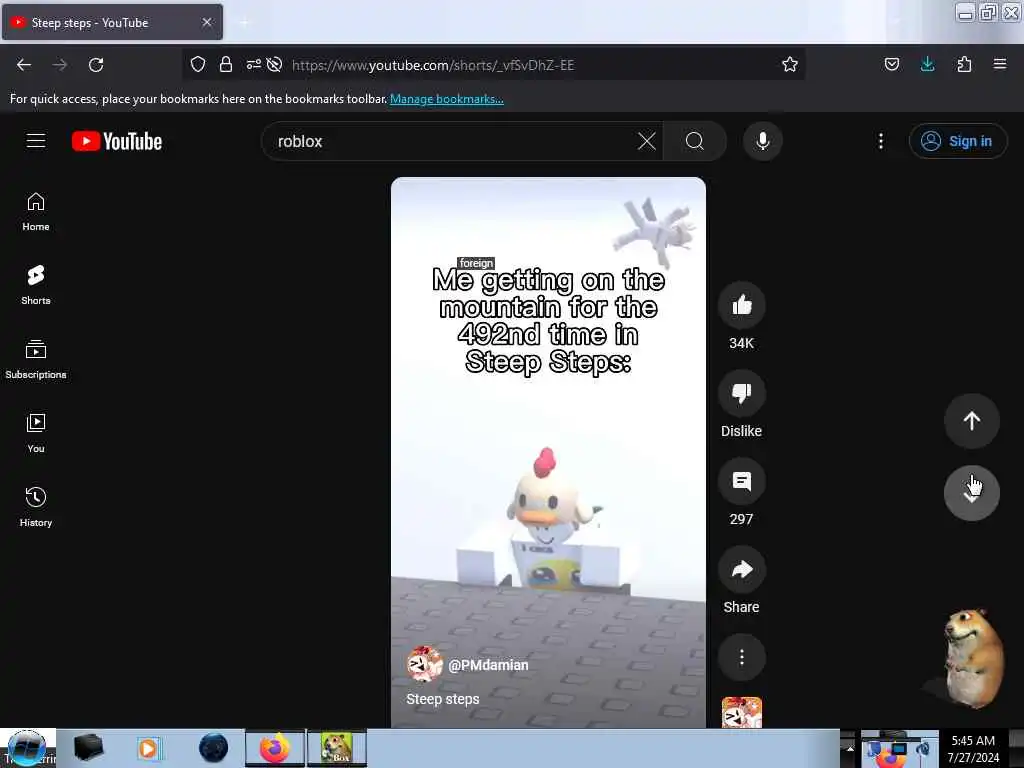Open the black box taskbar icon

click(88, 748)
